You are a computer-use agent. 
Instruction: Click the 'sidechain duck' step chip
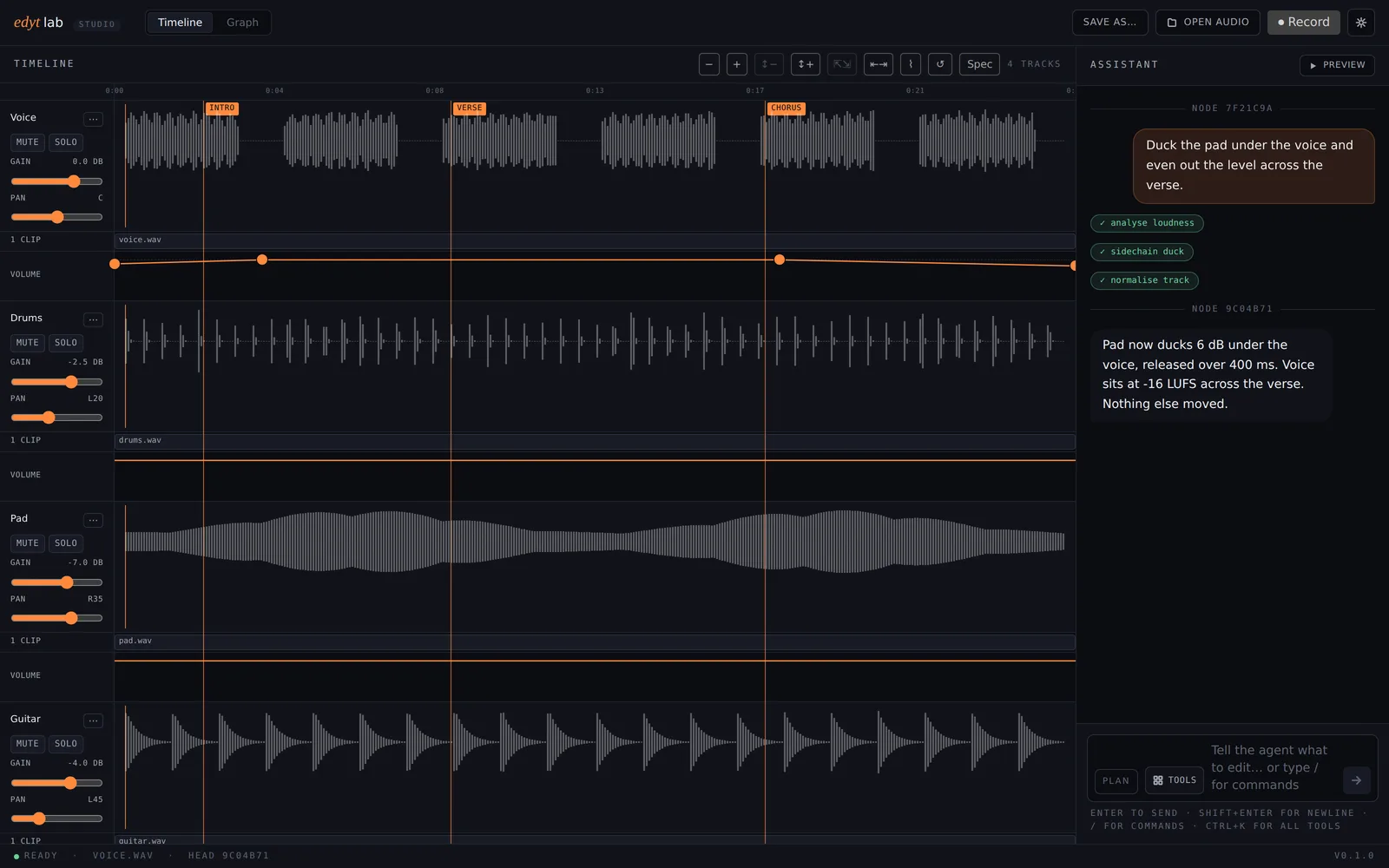click(1142, 252)
